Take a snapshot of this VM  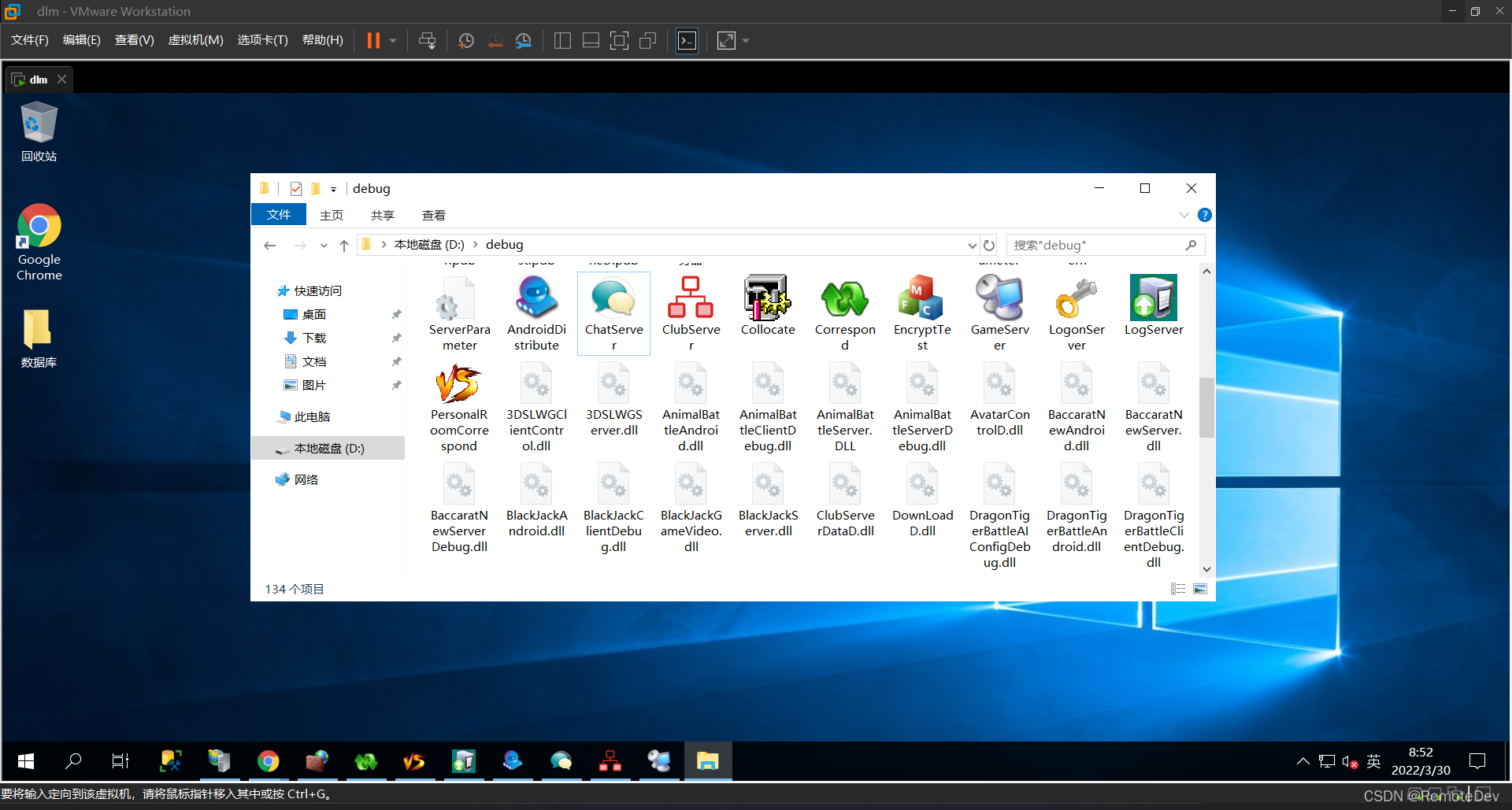[x=466, y=40]
